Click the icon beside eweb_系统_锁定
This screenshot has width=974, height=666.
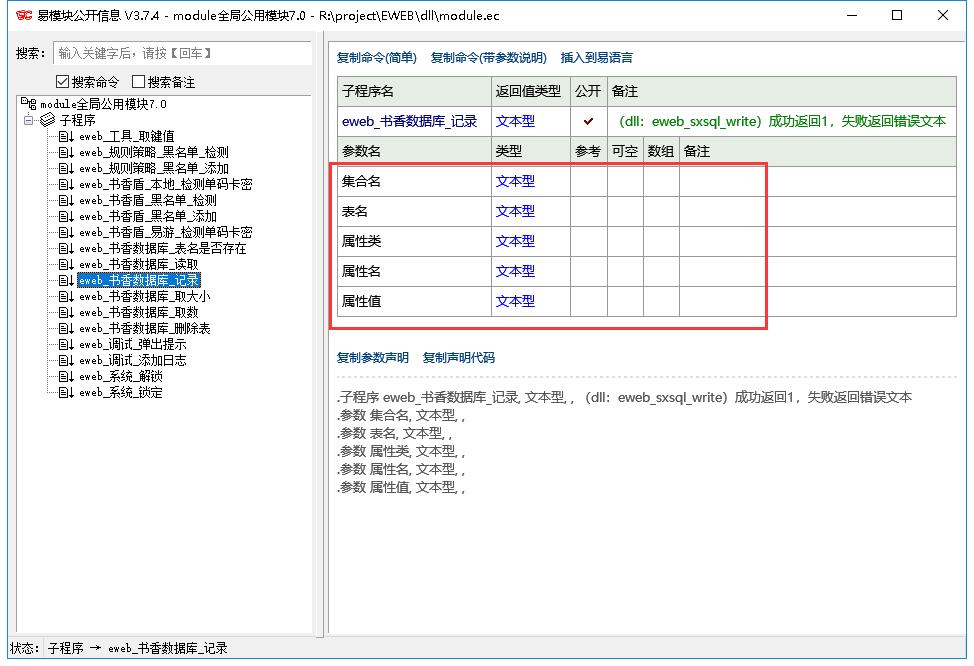[66, 392]
